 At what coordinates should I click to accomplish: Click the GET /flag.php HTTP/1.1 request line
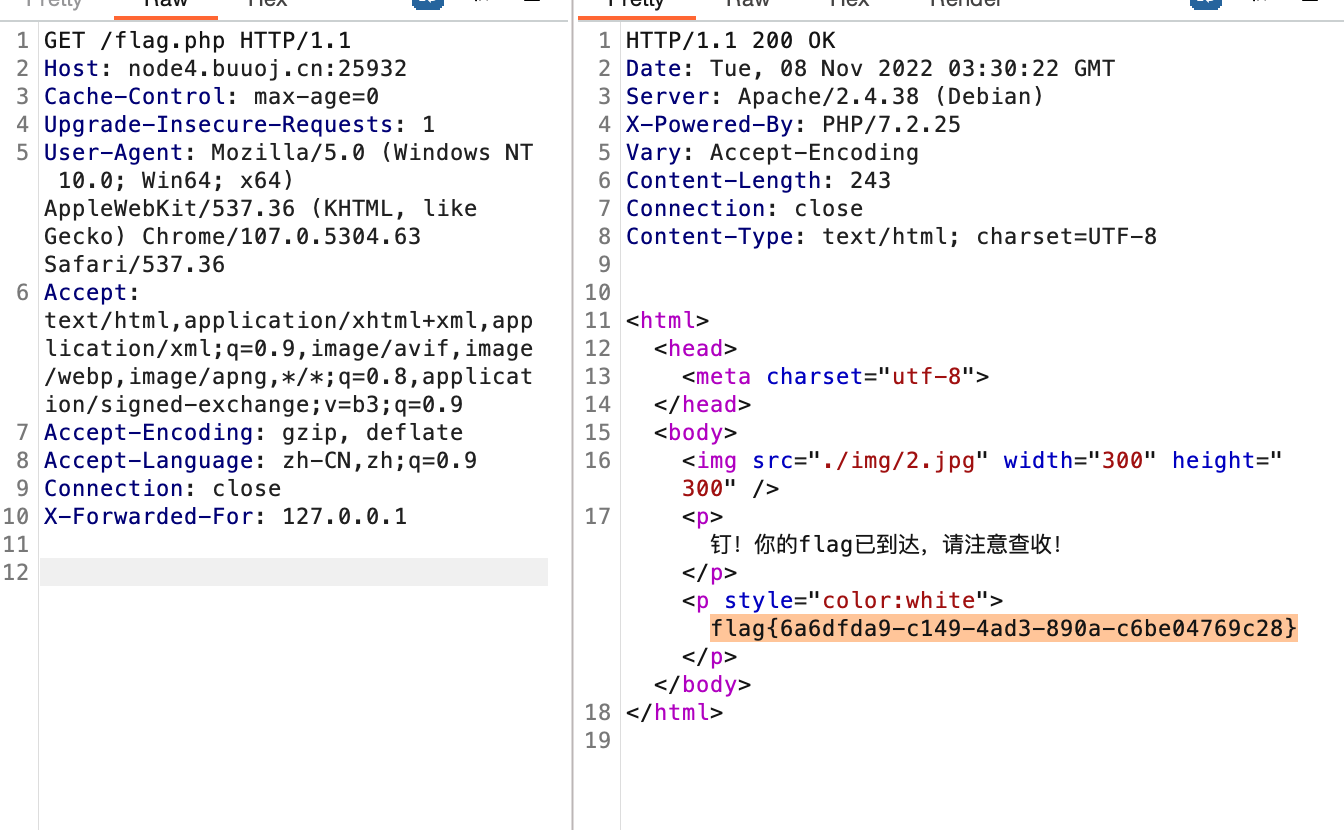197,41
